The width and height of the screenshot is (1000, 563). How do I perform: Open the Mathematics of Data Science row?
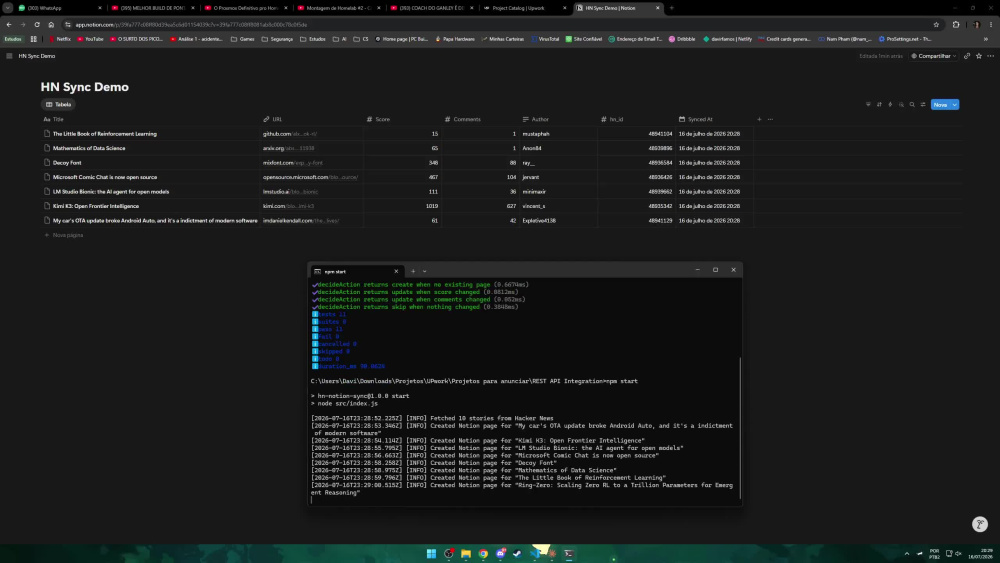coord(89,148)
